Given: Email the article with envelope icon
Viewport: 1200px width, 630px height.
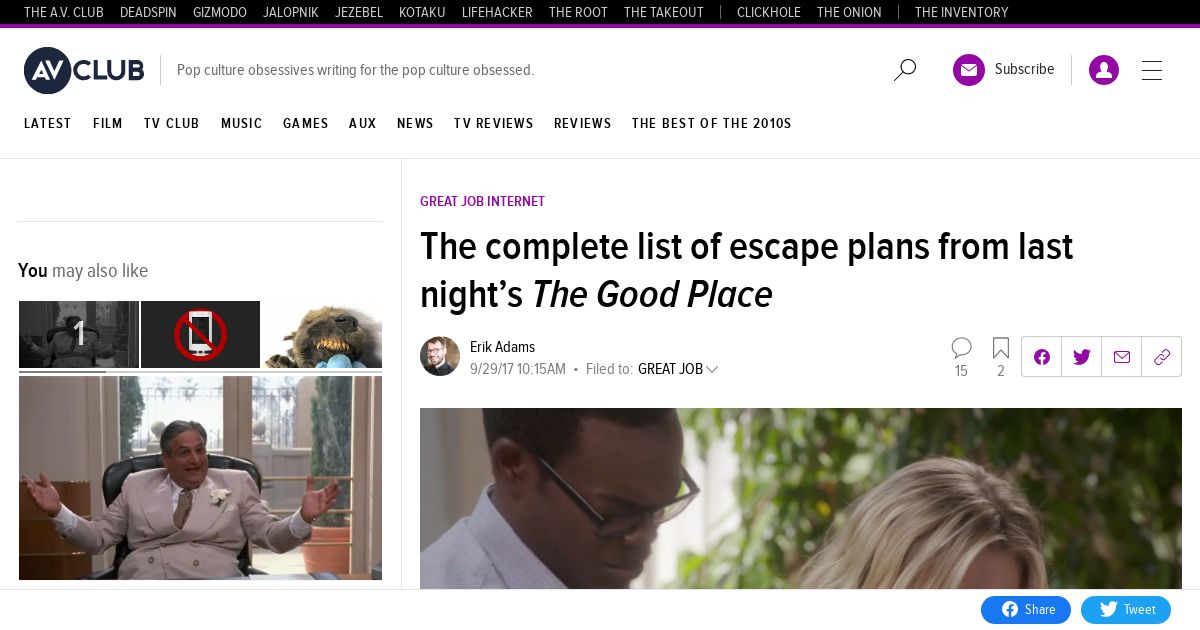Looking at the screenshot, I should [x=1122, y=357].
